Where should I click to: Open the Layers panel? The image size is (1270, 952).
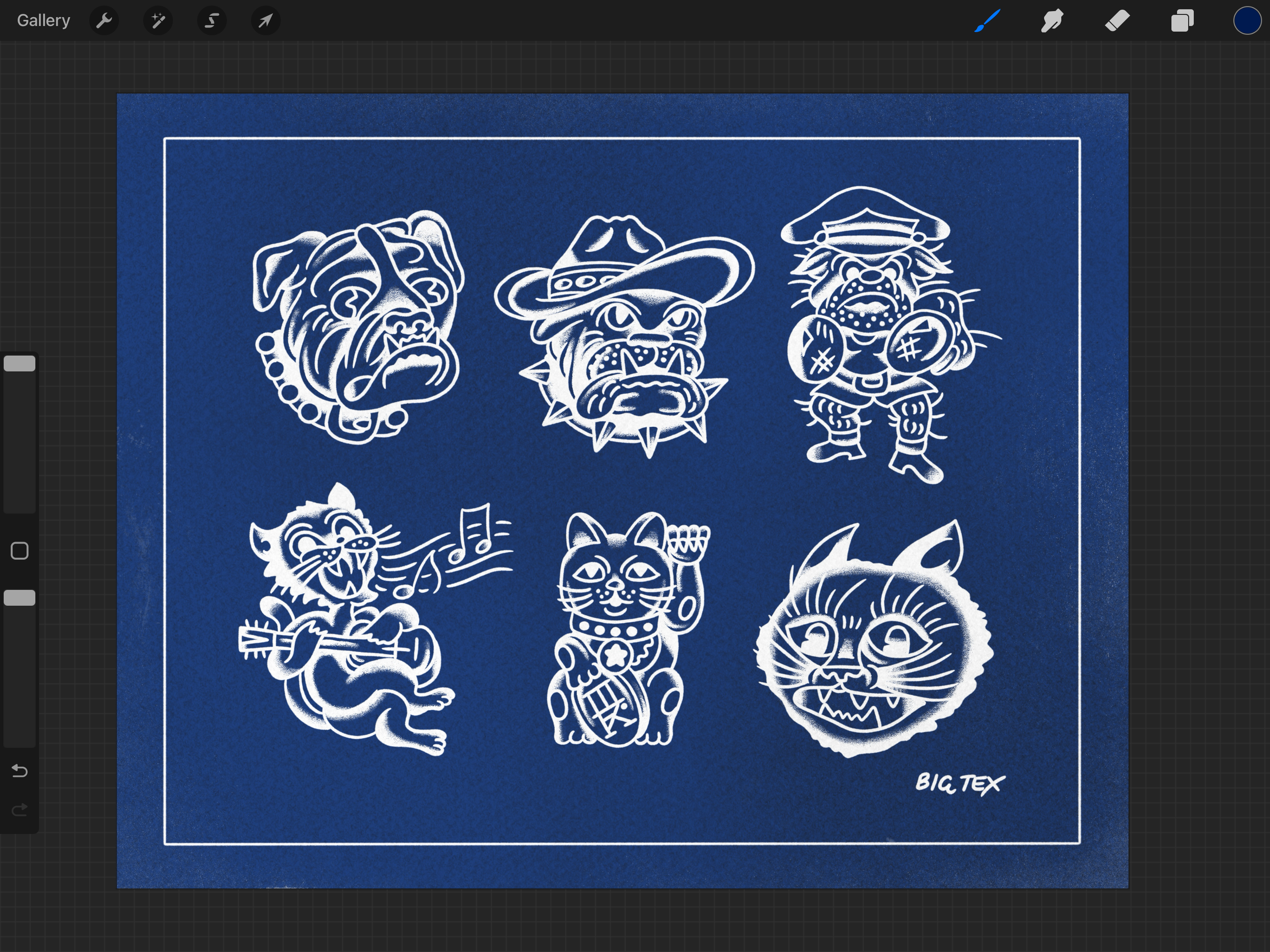(1182, 21)
